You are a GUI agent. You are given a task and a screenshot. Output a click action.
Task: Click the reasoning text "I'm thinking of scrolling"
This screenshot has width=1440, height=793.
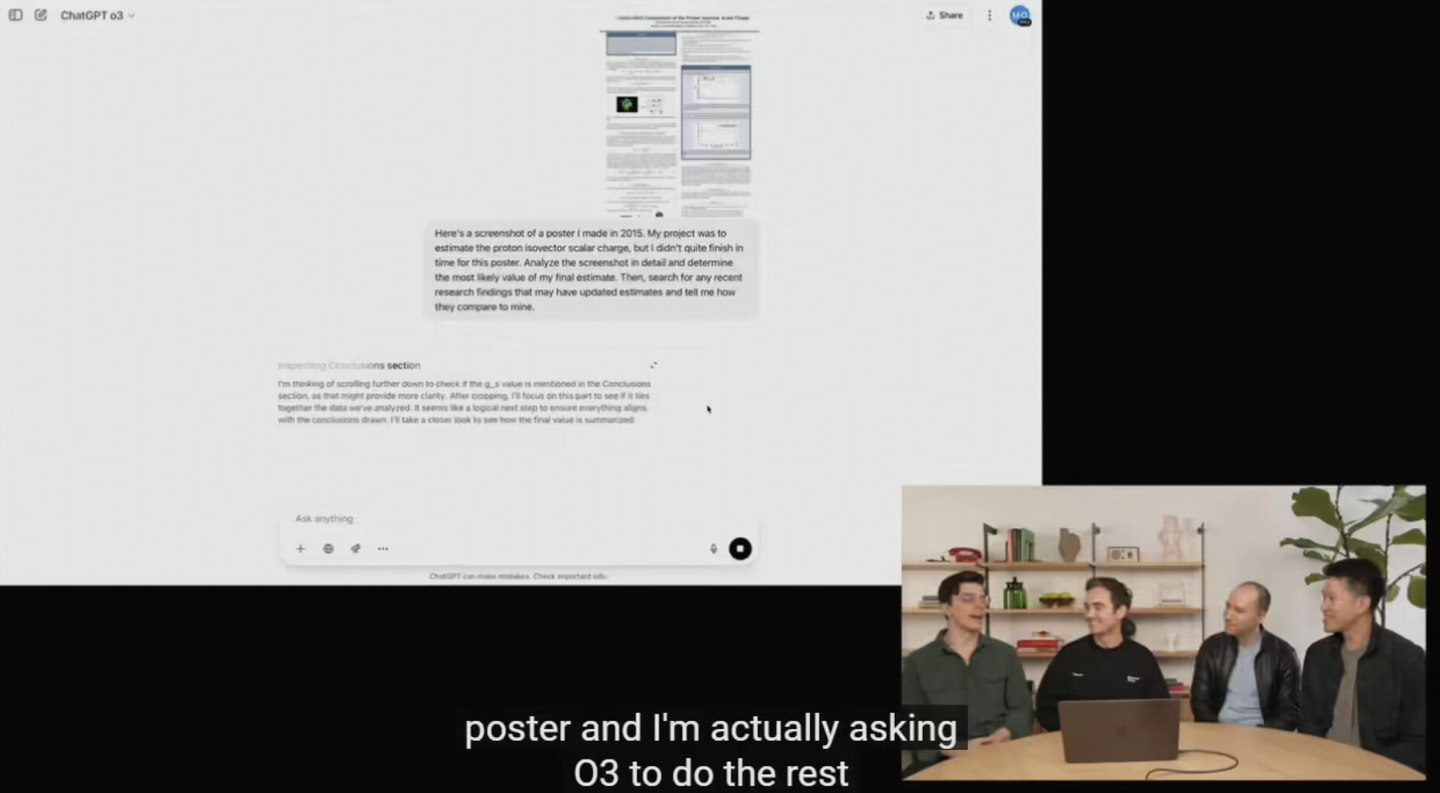tap(465, 402)
